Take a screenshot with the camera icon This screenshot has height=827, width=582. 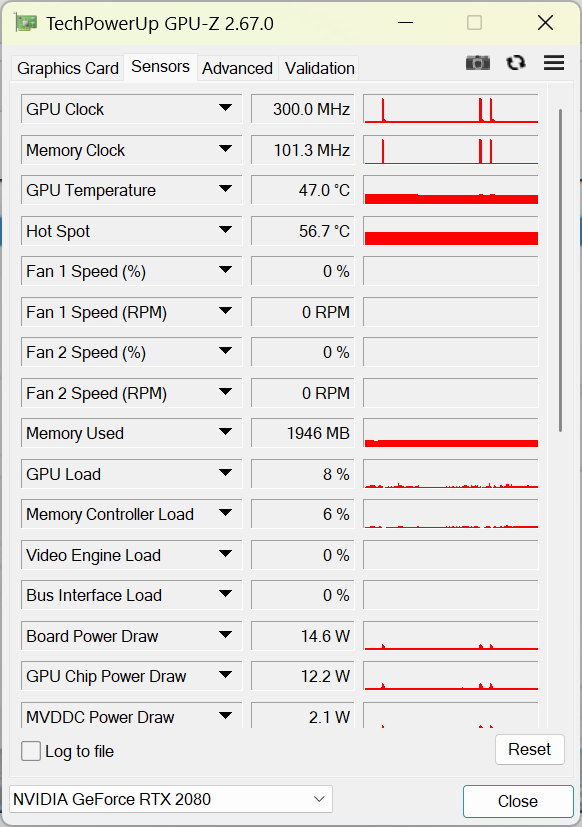[478, 63]
